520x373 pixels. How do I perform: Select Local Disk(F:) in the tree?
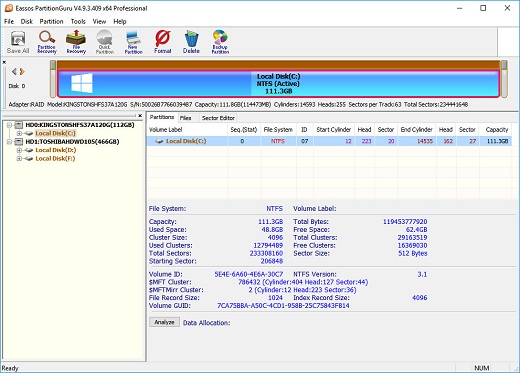(55, 159)
